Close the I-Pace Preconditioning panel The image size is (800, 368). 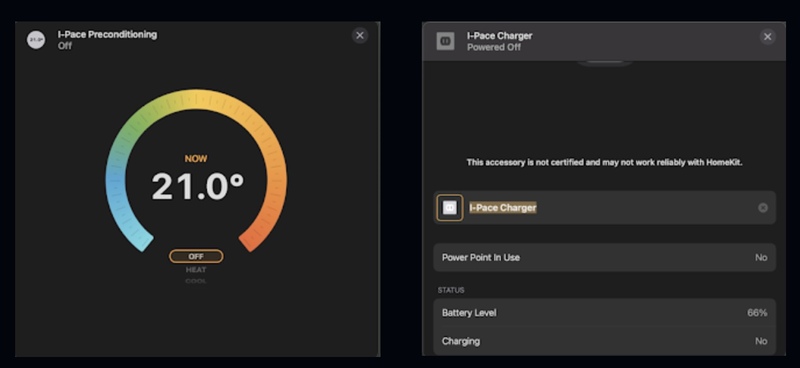[x=360, y=35]
